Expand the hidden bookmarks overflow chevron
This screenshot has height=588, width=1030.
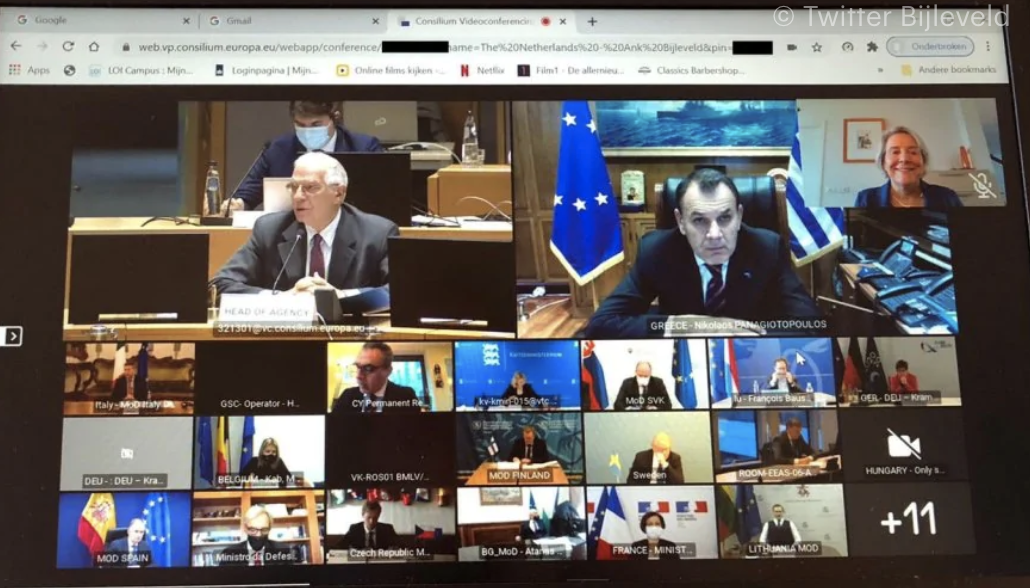[882, 70]
